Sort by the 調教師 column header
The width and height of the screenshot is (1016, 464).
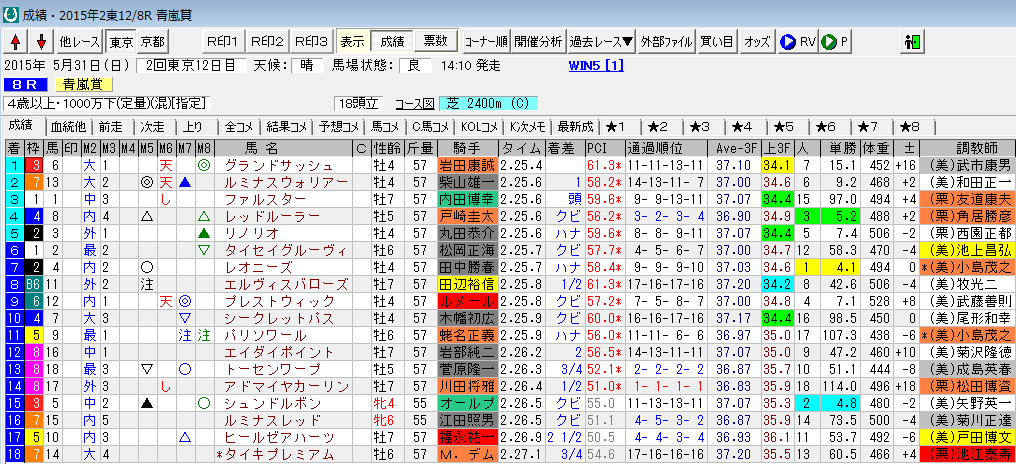968,148
